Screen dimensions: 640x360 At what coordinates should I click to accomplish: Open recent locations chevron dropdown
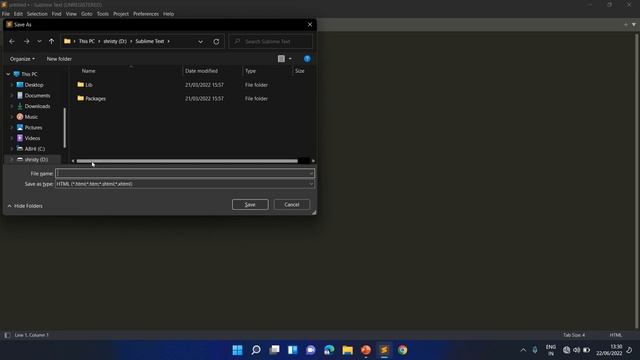coord(39,41)
